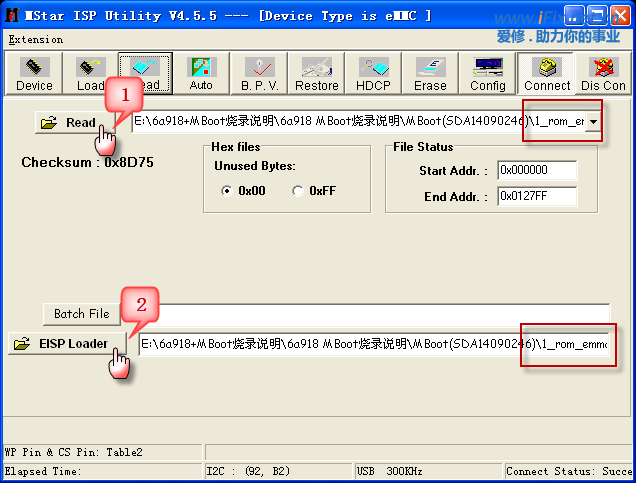
Task: Click the Erase tool icon
Action: coord(430,74)
